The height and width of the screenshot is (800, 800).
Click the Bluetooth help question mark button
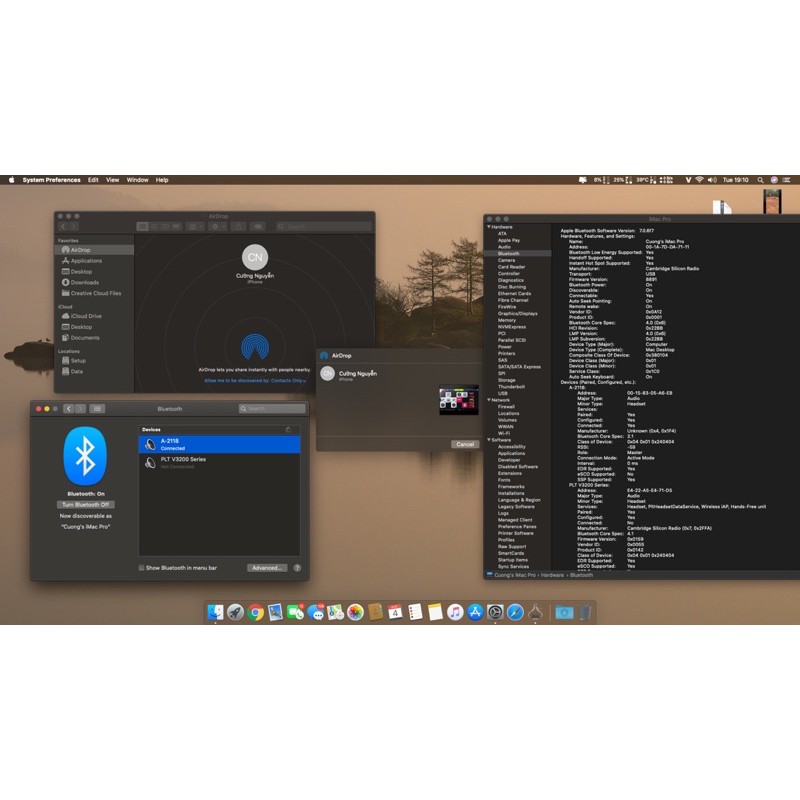click(297, 567)
